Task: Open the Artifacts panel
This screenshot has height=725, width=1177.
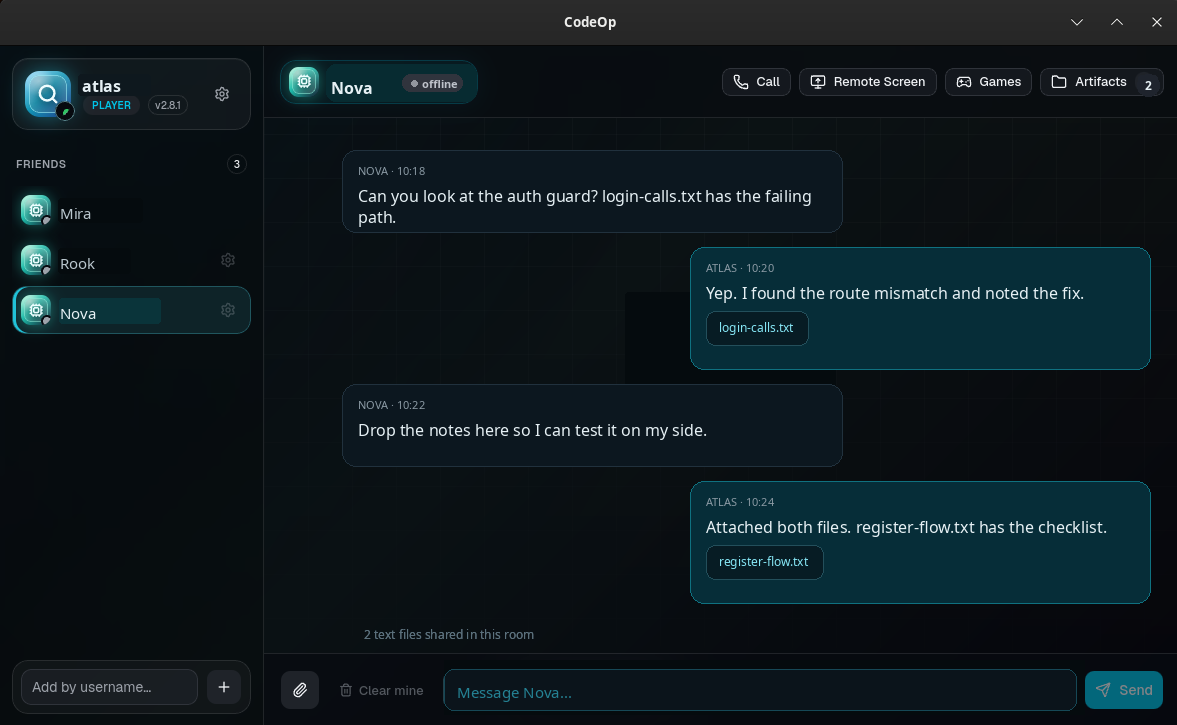Action: click(x=1101, y=82)
